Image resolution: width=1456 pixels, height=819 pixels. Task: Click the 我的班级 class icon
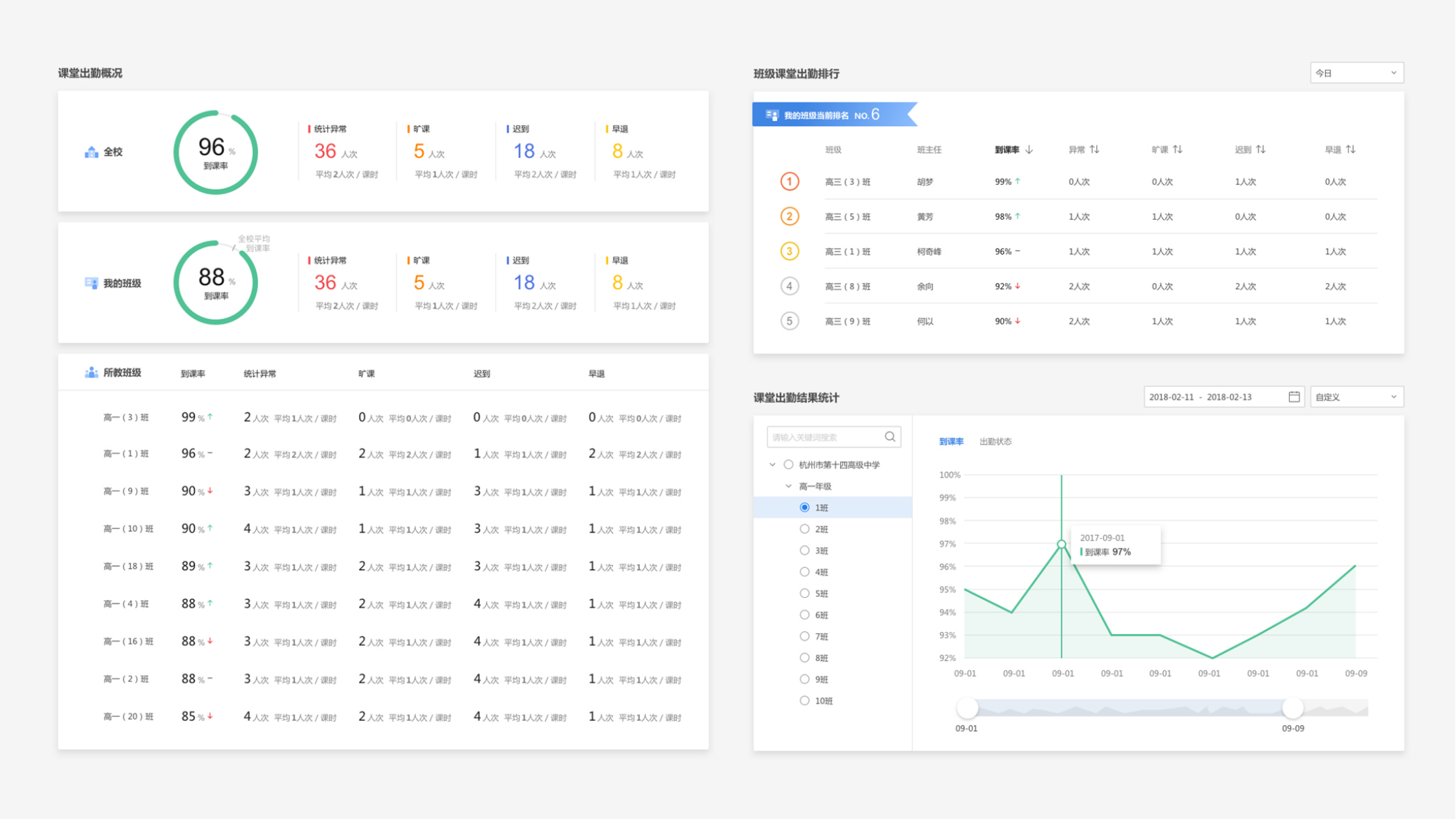tap(91, 283)
